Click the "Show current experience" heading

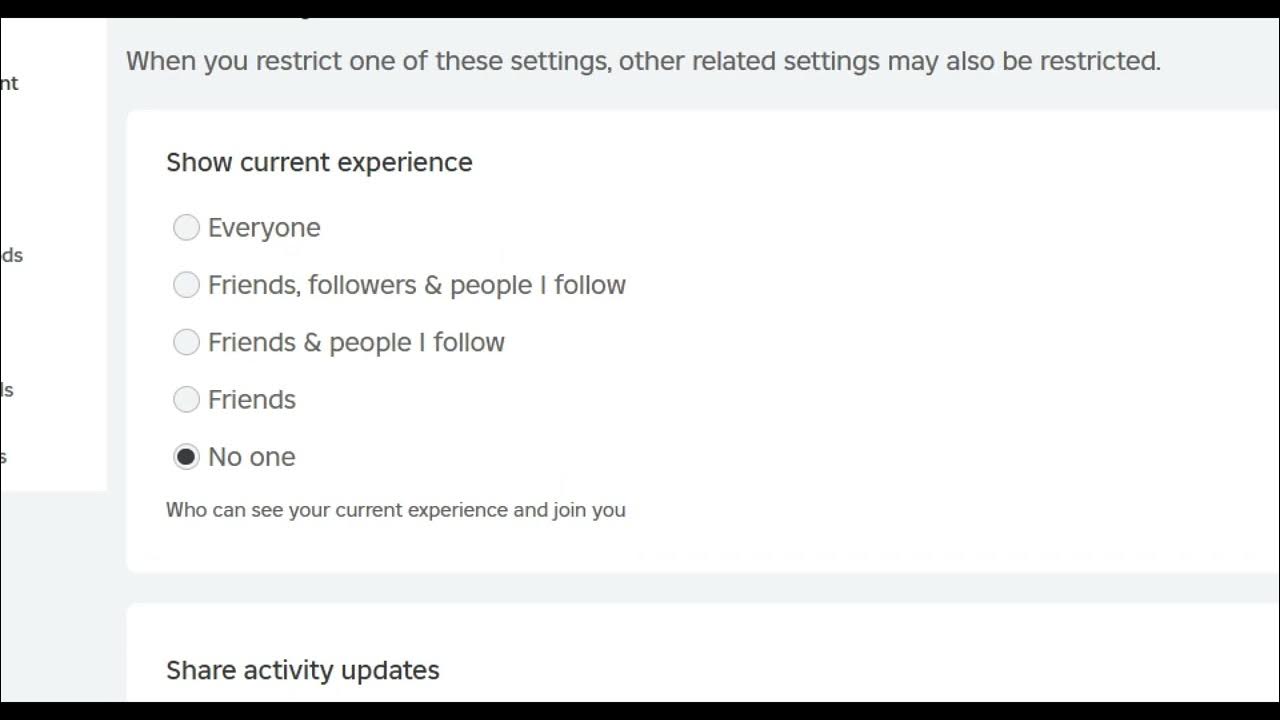[319, 162]
